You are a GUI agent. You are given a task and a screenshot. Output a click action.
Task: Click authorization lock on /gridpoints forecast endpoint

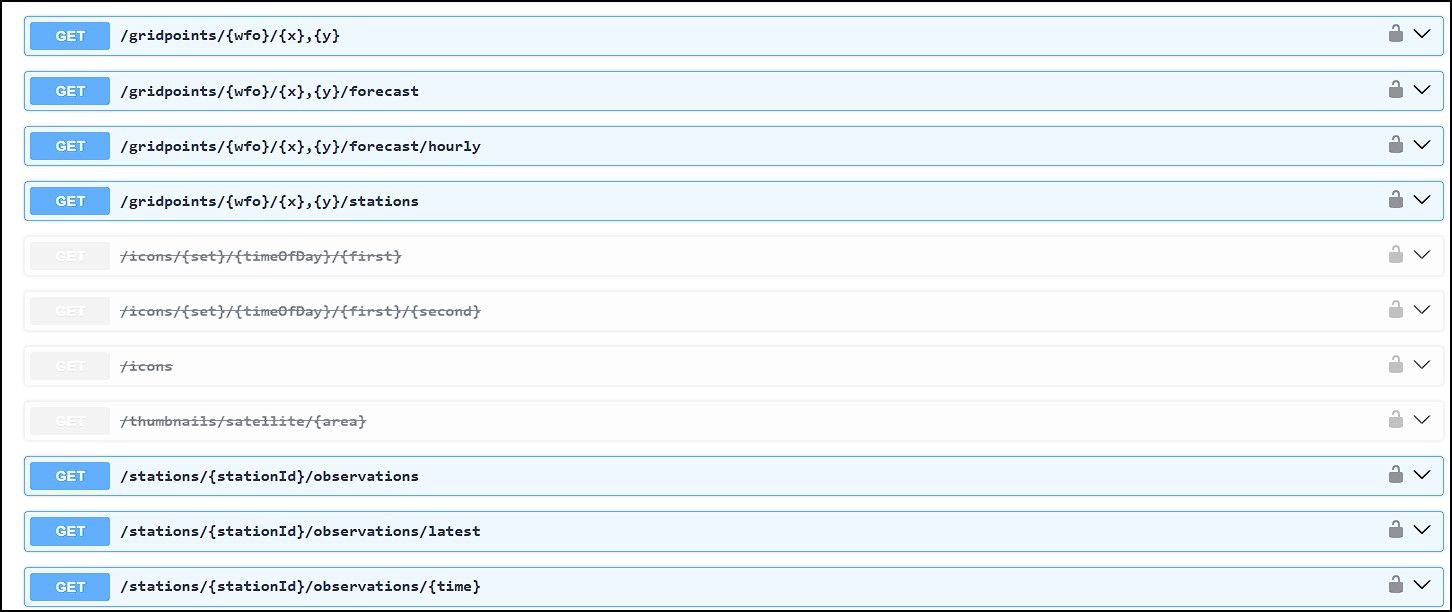(1395, 90)
